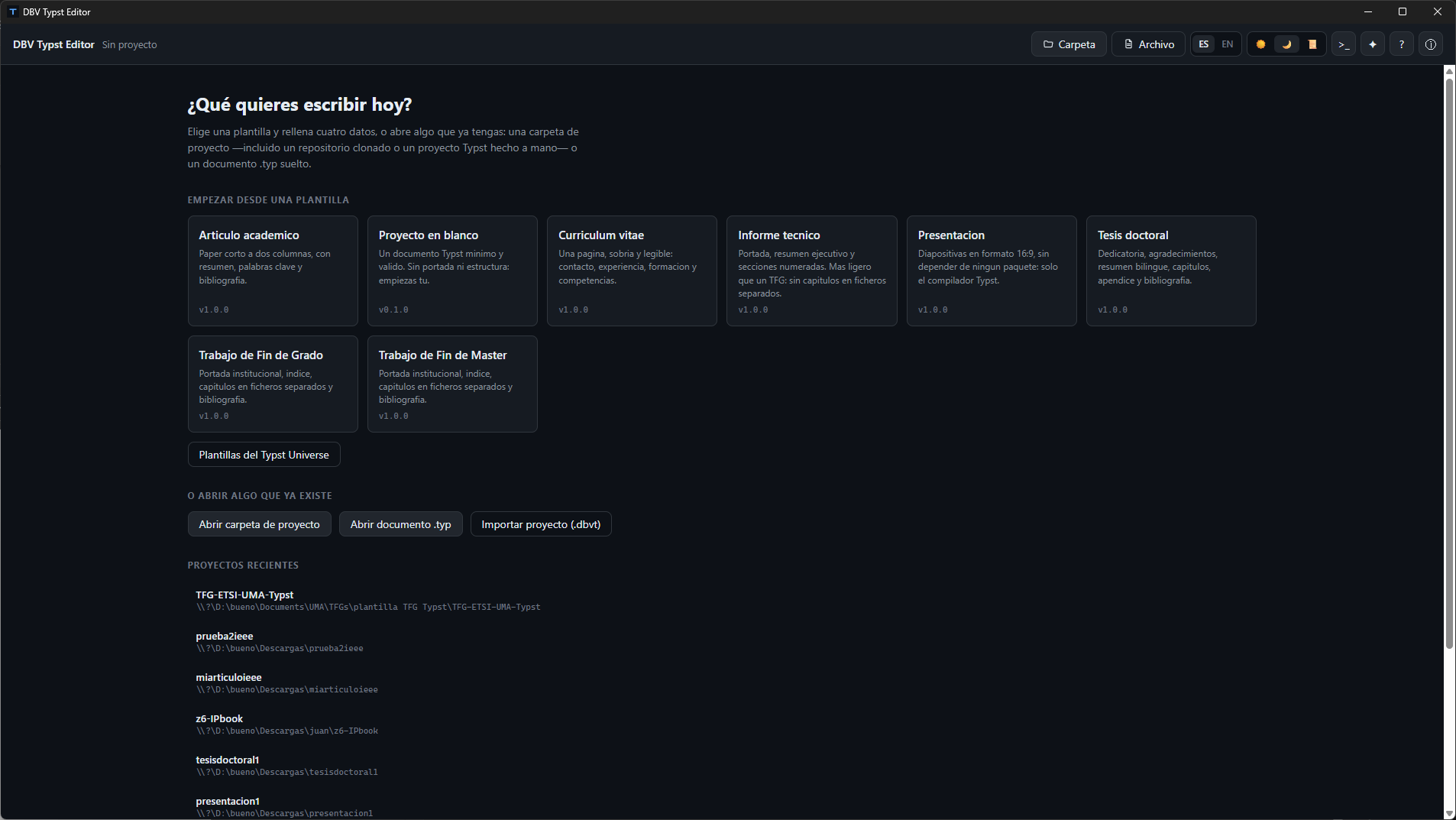Choose the Informe tecnico template
Viewport: 1456px width, 820px height.
tap(812, 271)
